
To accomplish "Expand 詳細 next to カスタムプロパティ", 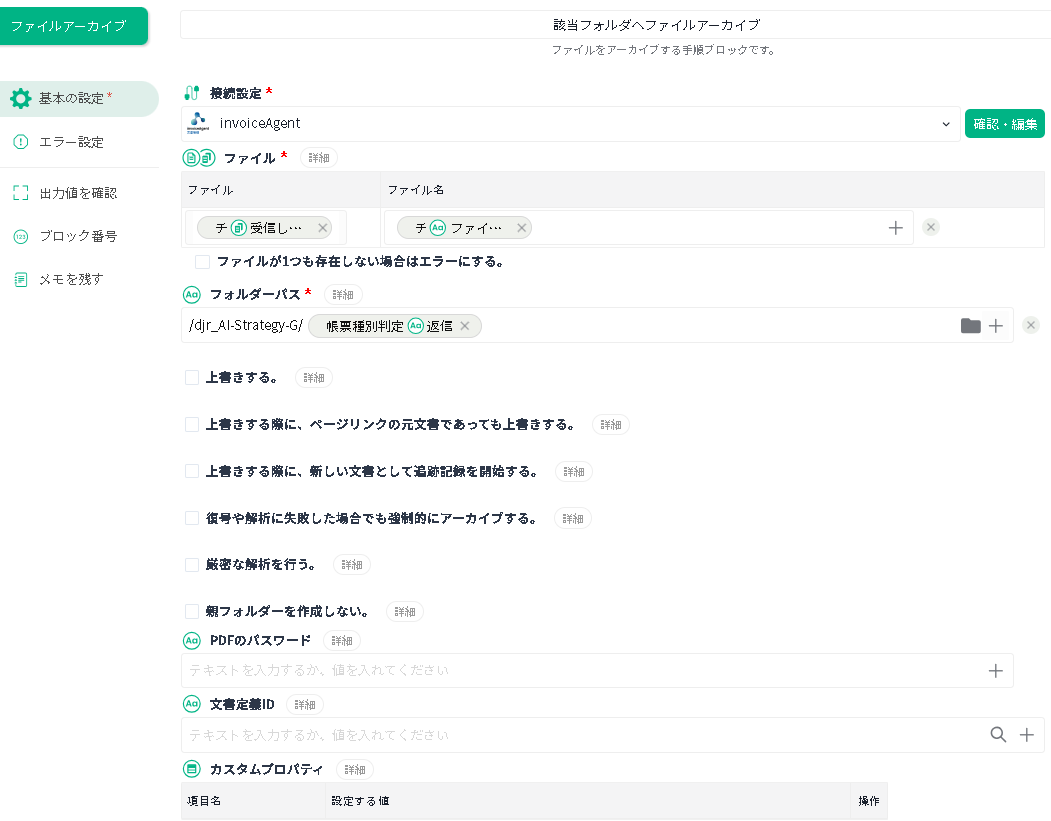I will point(355,770).
